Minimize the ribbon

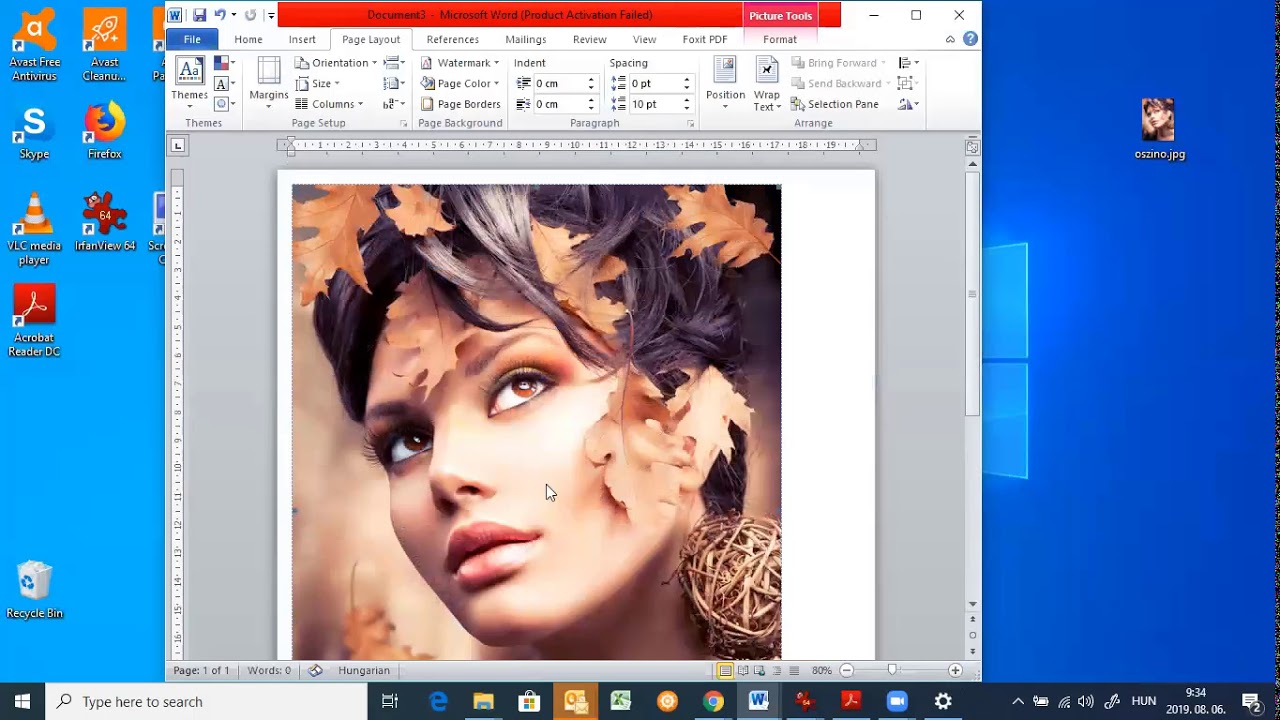tap(950, 39)
